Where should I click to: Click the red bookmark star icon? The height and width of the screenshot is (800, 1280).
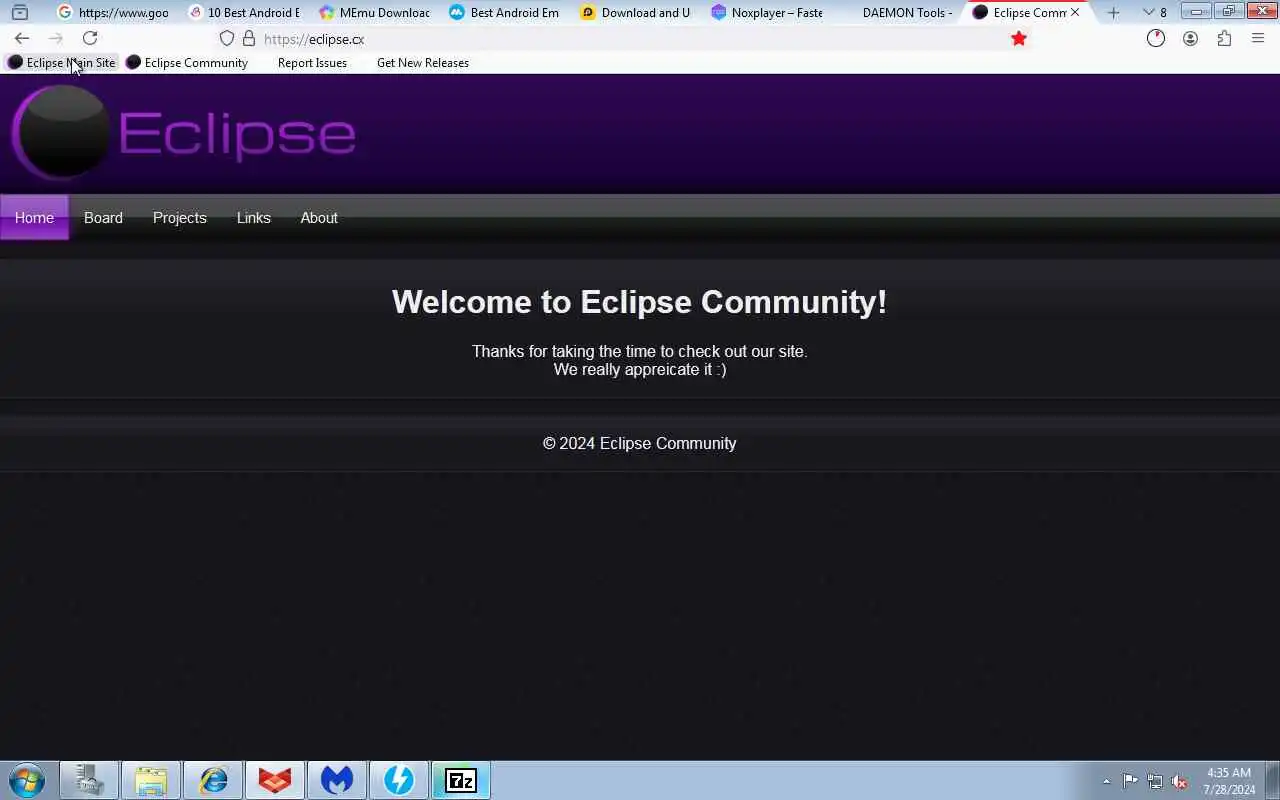click(1019, 38)
